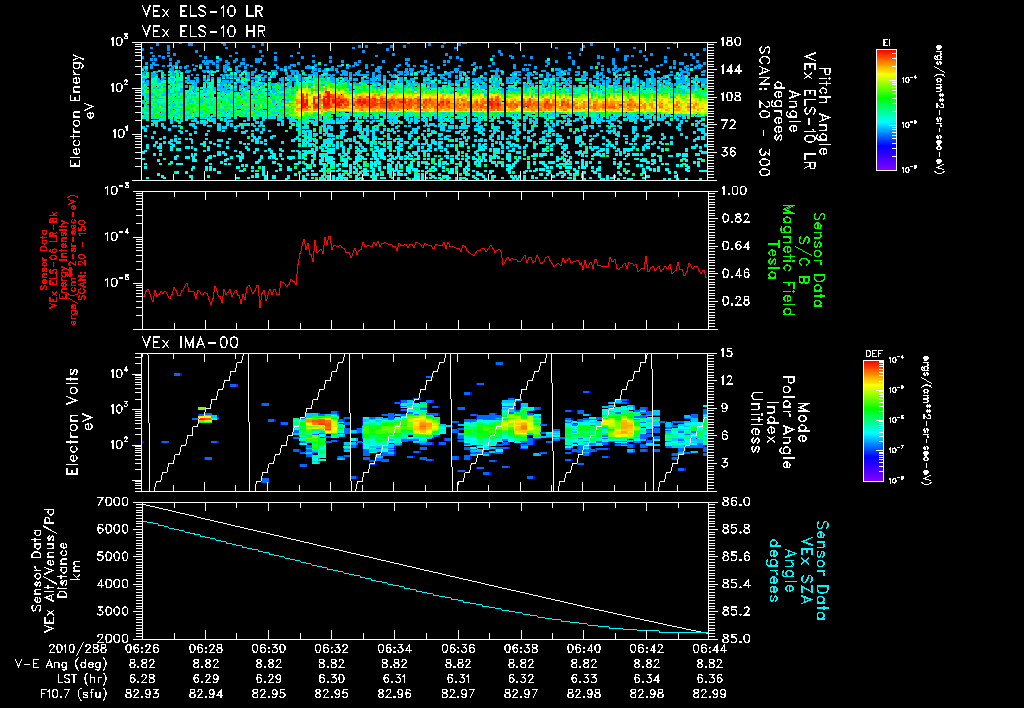Click SZA axis tick '85.4'
The width and height of the screenshot is (1024, 708).
pyautogui.click(x=736, y=584)
